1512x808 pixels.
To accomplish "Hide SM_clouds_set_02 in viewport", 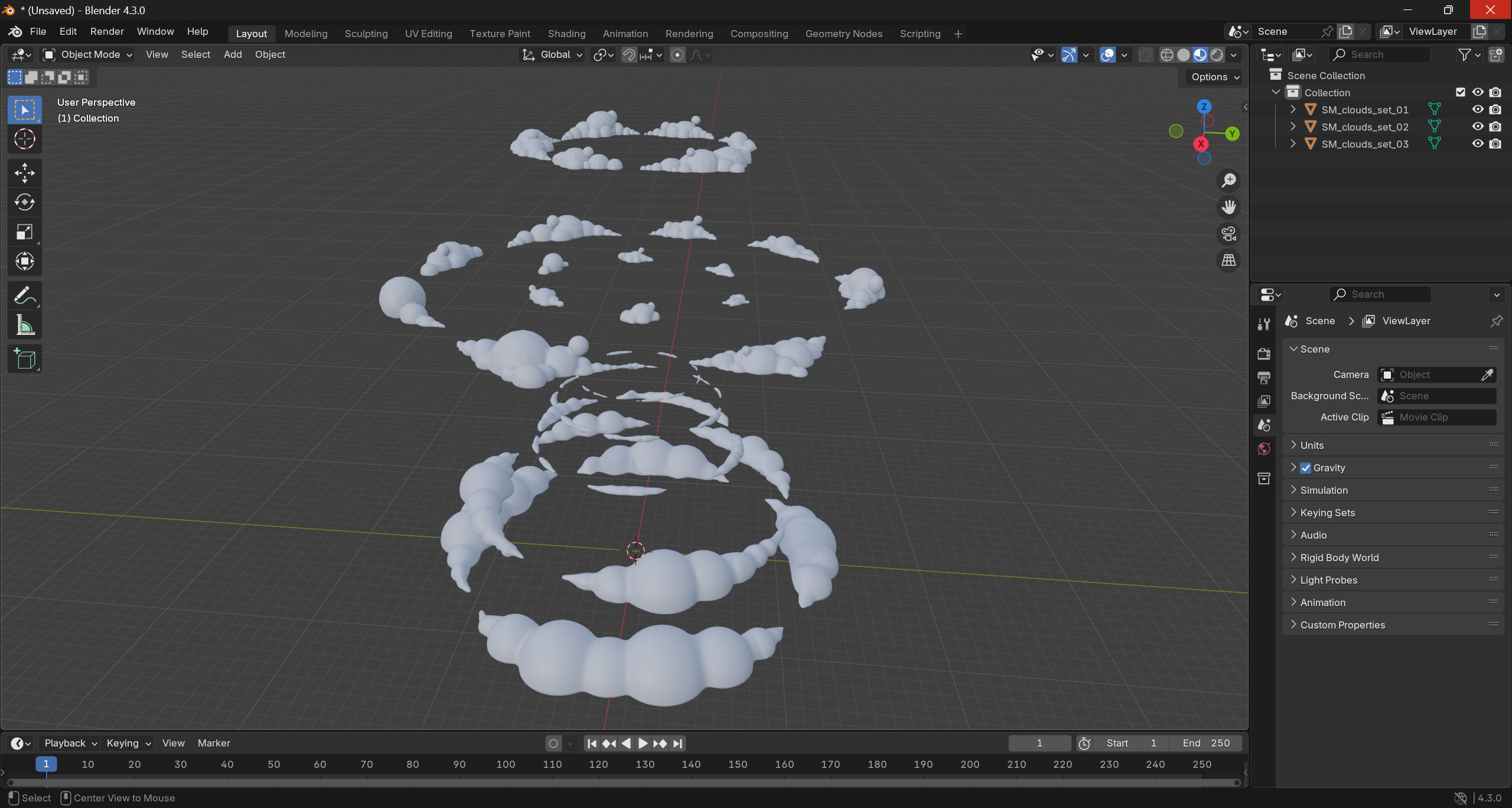I will tap(1478, 126).
